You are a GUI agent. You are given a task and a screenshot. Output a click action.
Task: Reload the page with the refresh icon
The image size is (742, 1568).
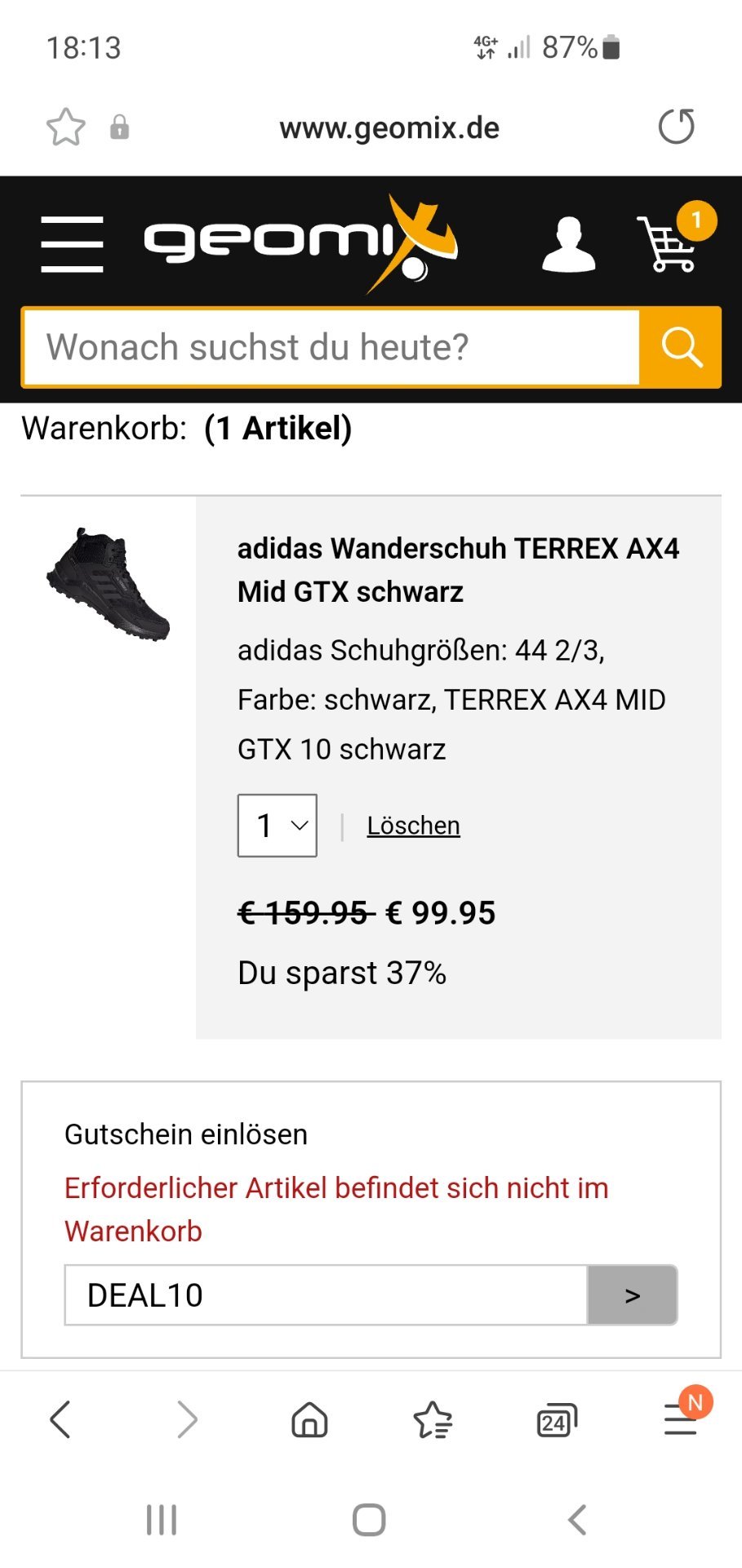click(x=676, y=127)
